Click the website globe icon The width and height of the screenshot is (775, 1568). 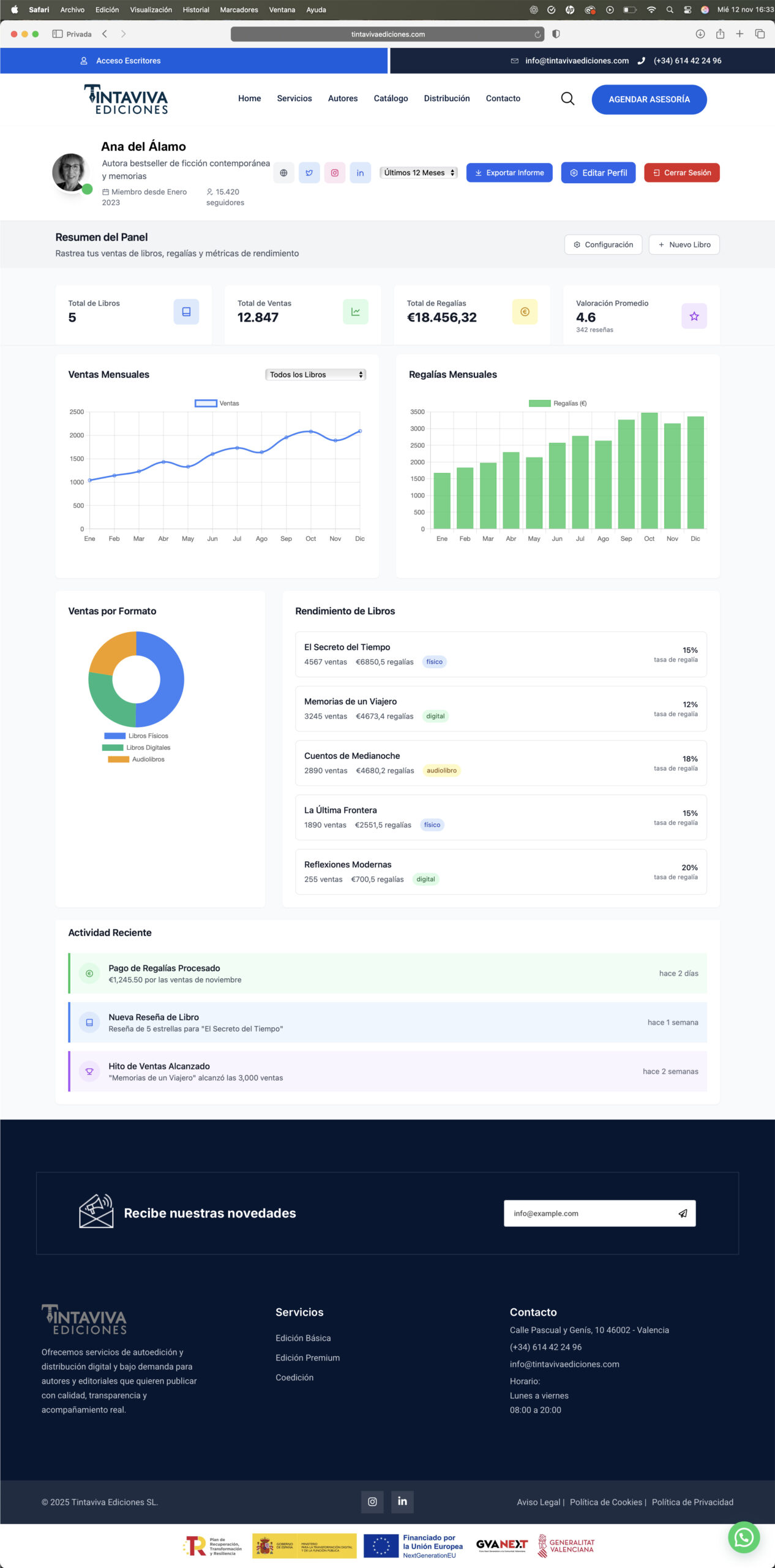tap(283, 173)
